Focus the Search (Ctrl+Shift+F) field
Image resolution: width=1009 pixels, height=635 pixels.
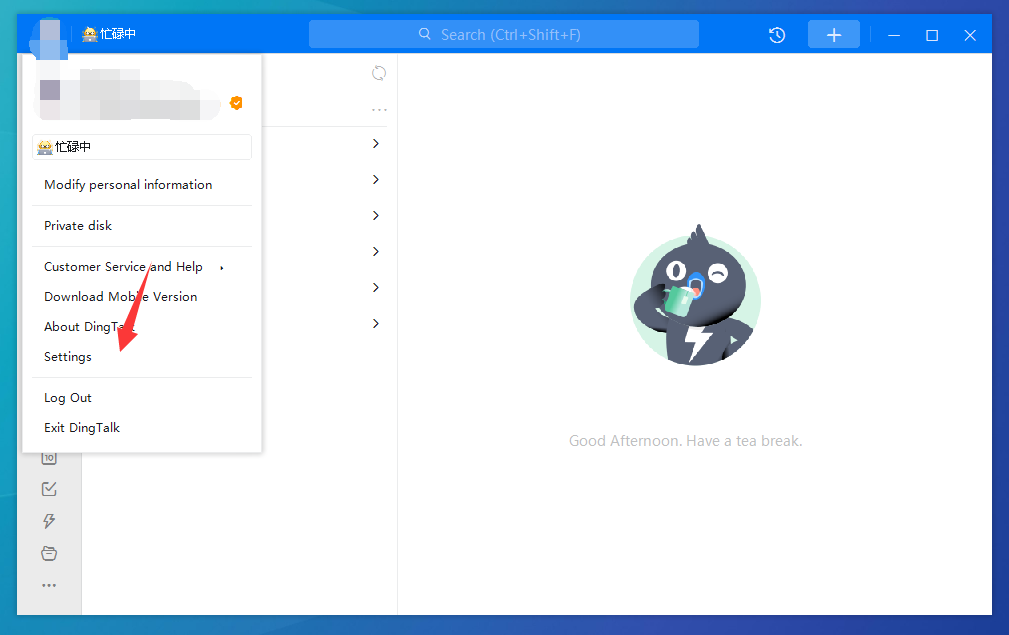[504, 34]
